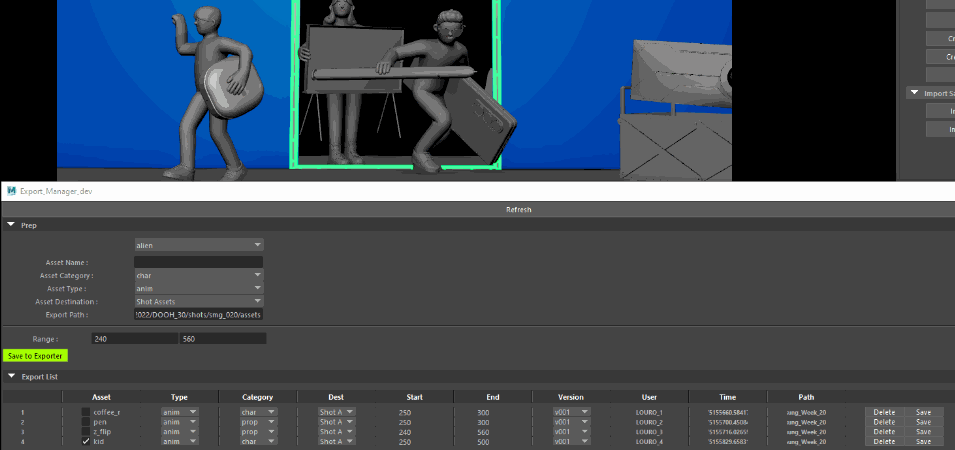
Task: Click the Asset Name input field
Action: (199, 262)
